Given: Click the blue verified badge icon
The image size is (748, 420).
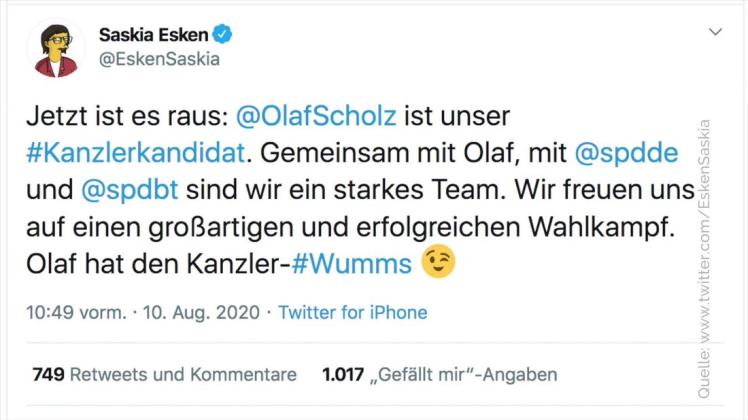Looking at the screenshot, I should click(x=223, y=34).
